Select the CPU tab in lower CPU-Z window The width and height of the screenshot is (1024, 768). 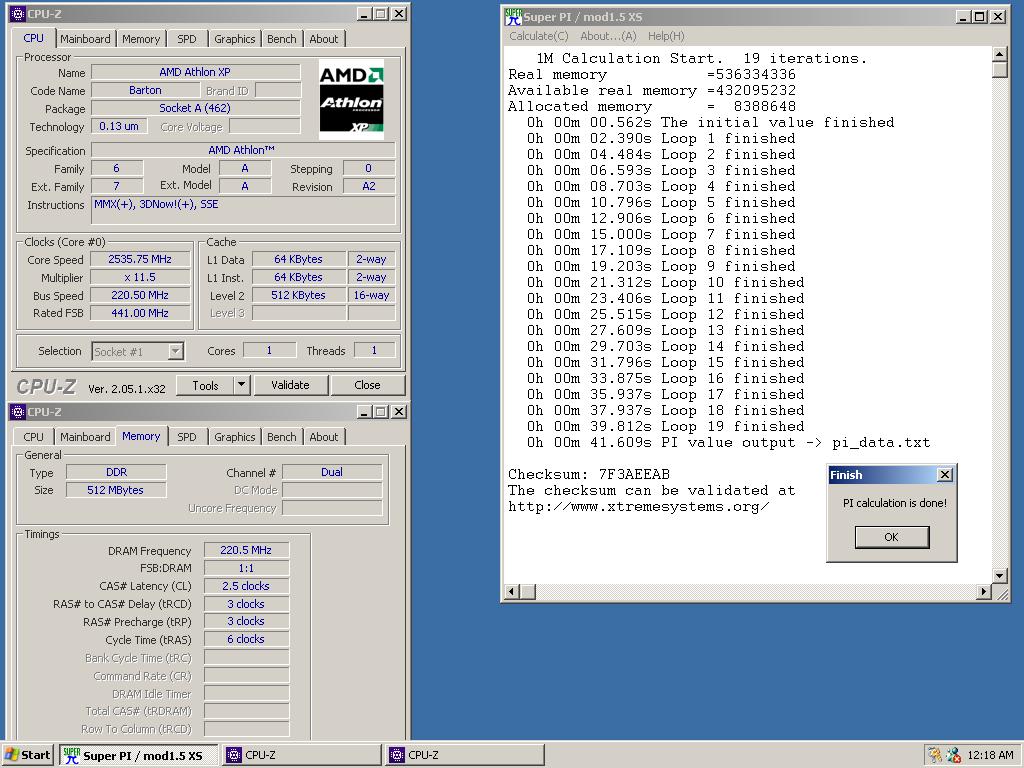[33, 437]
